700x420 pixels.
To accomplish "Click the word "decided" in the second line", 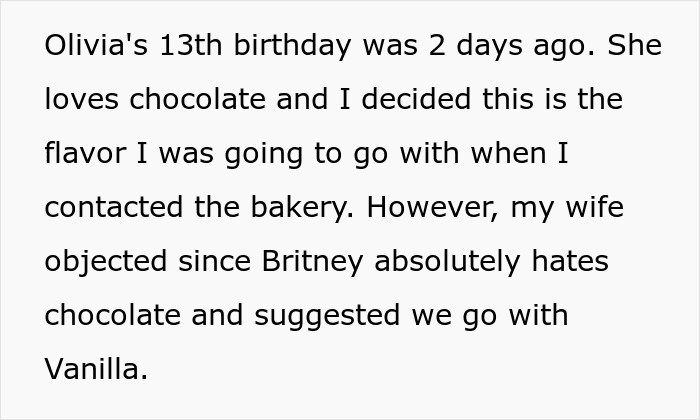I will [416, 99].
